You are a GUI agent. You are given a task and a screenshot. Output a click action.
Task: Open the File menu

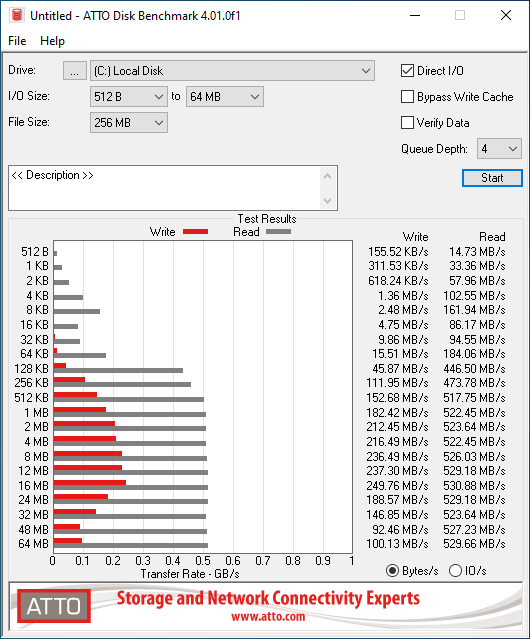tap(17, 41)
